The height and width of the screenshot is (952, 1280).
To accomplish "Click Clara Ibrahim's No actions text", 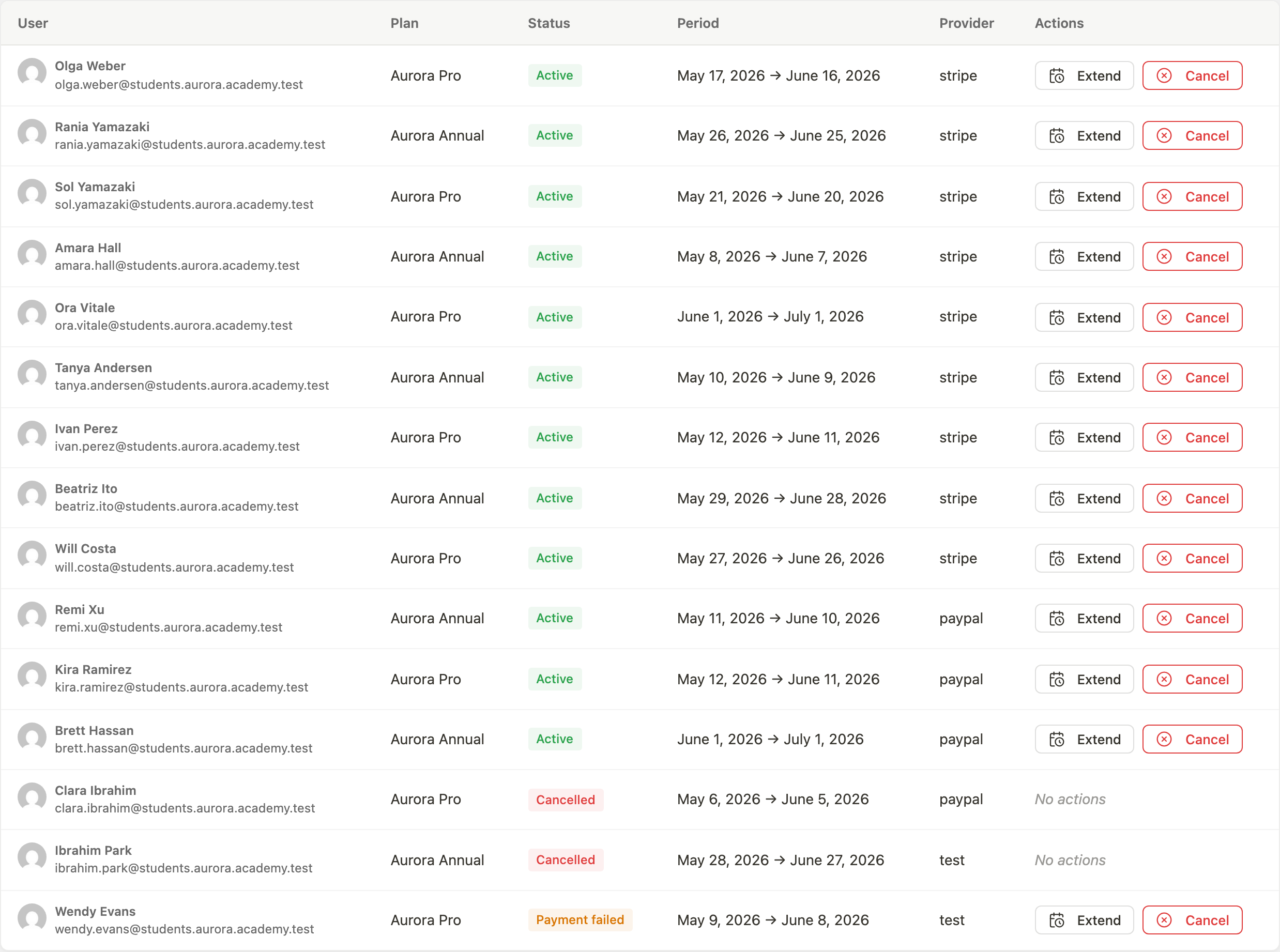I will pos(1070,800).
